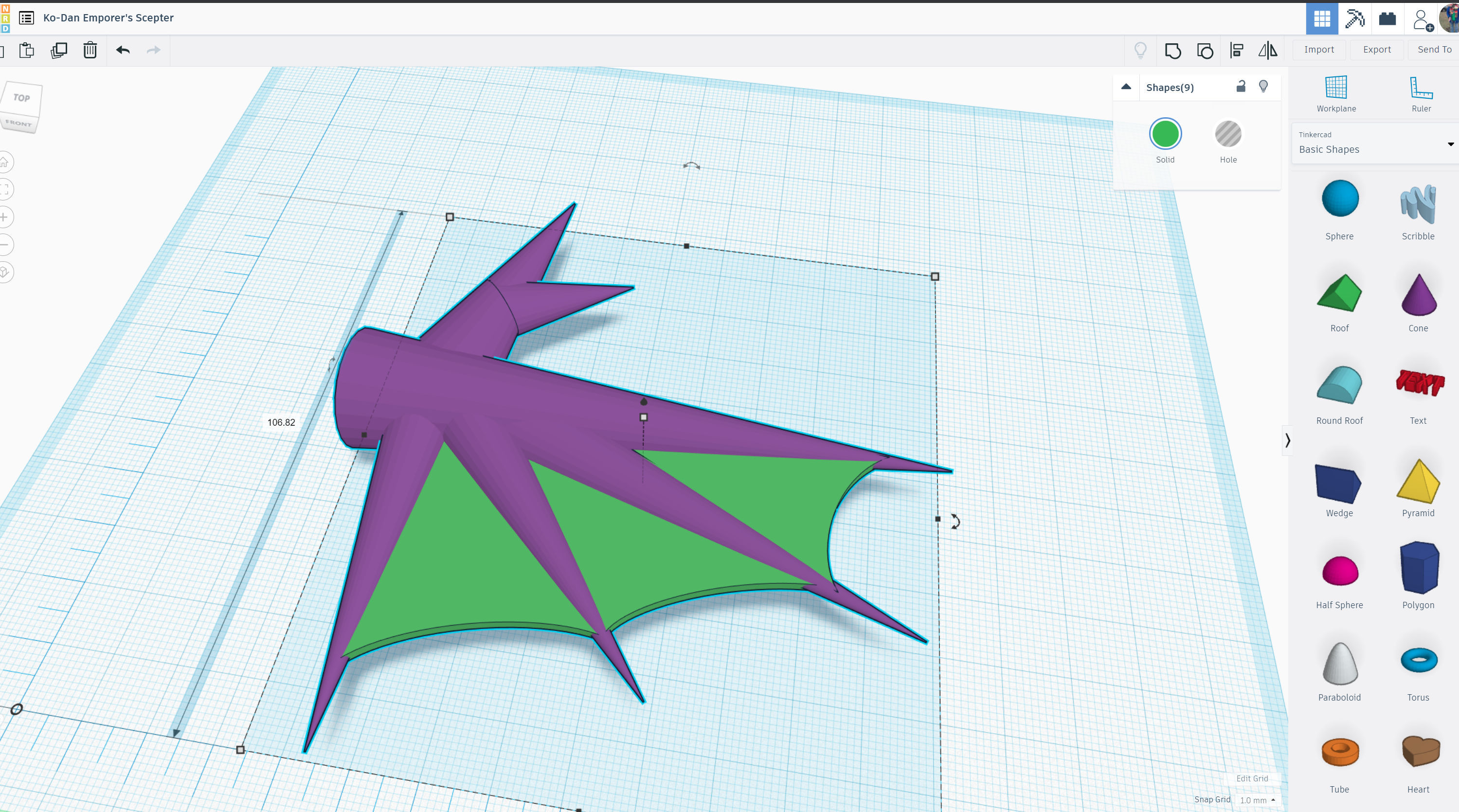Click the Export button
The height and width of the screenshot is (812, 1459).
[x=1377, y=50]
